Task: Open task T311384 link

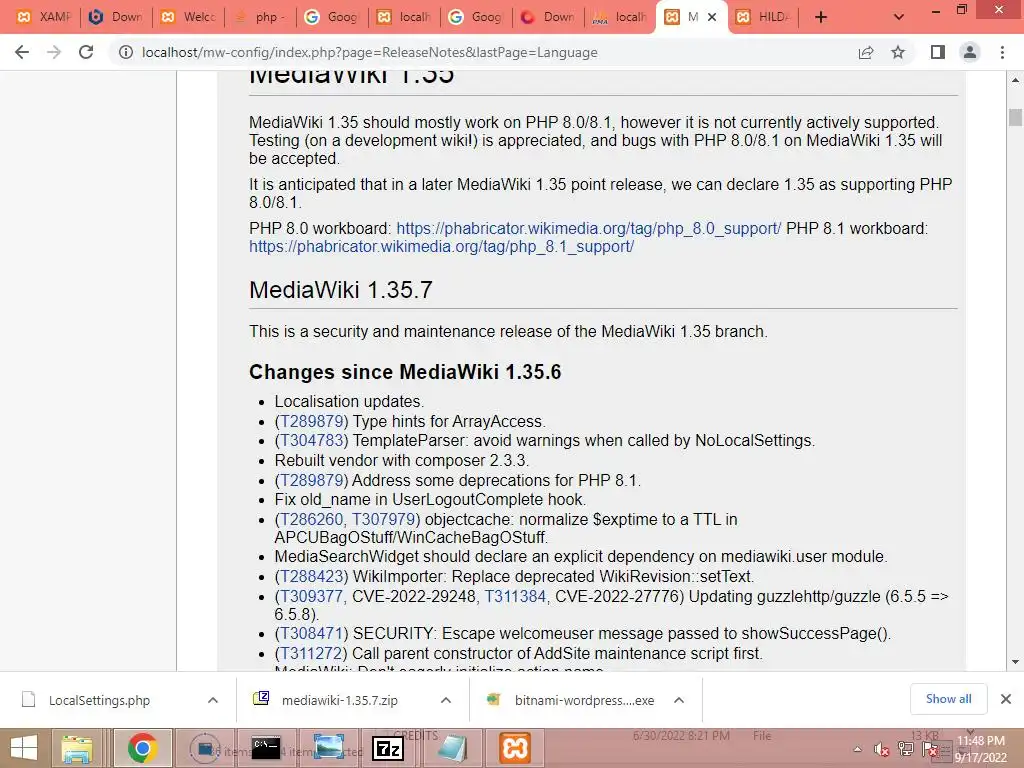Action: click(x=515, y=597)
